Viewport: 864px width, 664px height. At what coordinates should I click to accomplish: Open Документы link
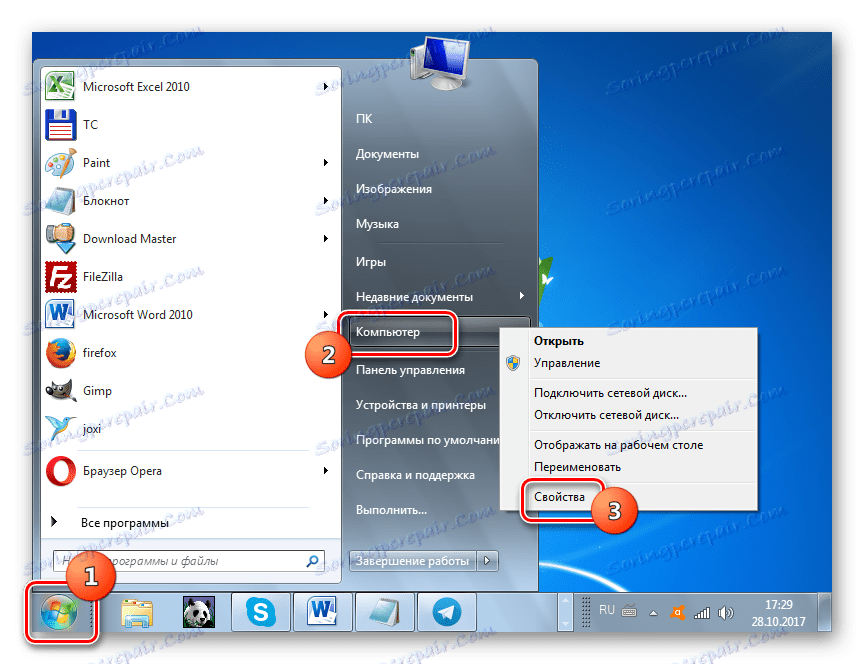click(x=387, y=154)
